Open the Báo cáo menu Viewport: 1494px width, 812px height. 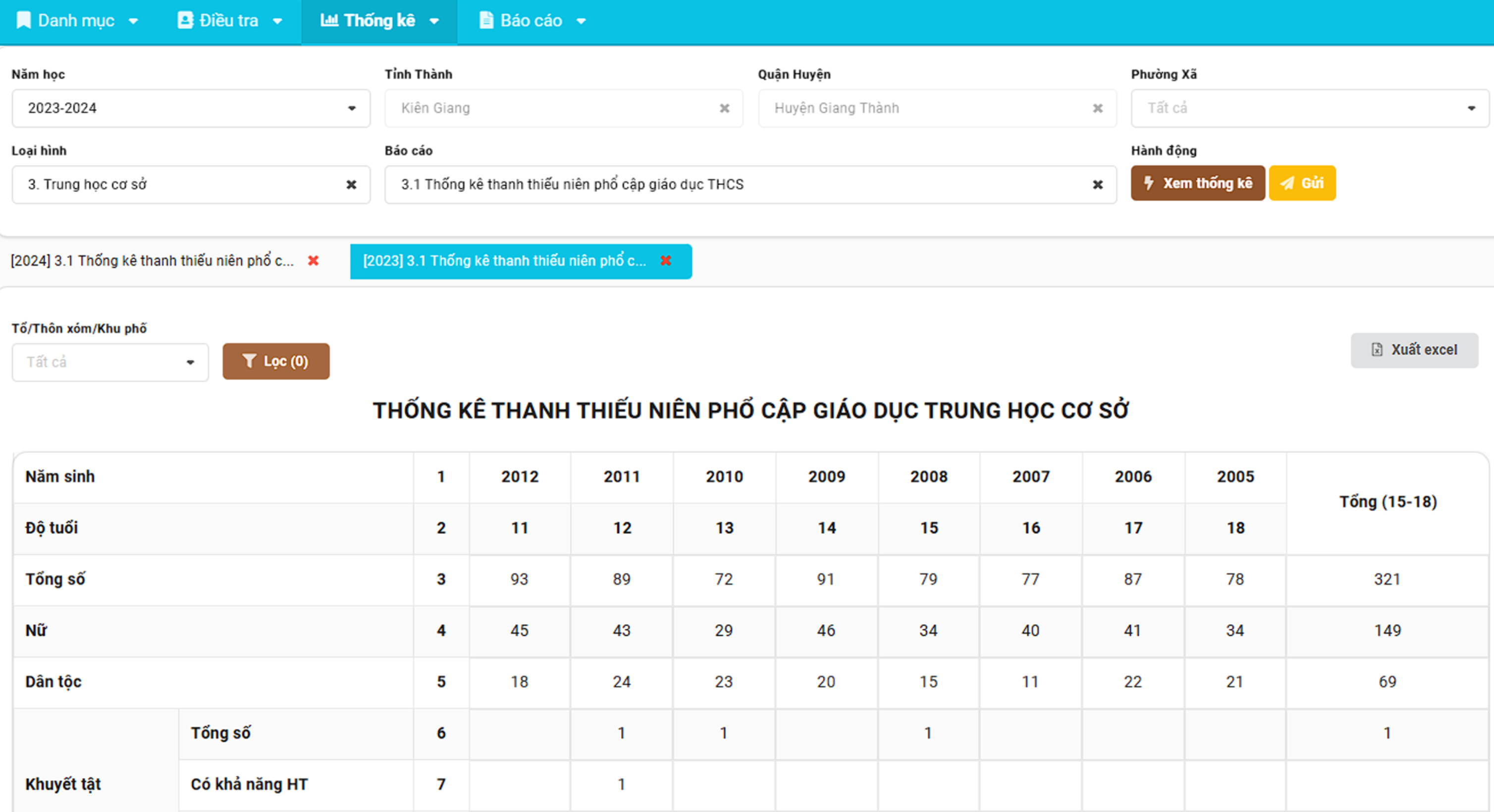click(531, 21)
